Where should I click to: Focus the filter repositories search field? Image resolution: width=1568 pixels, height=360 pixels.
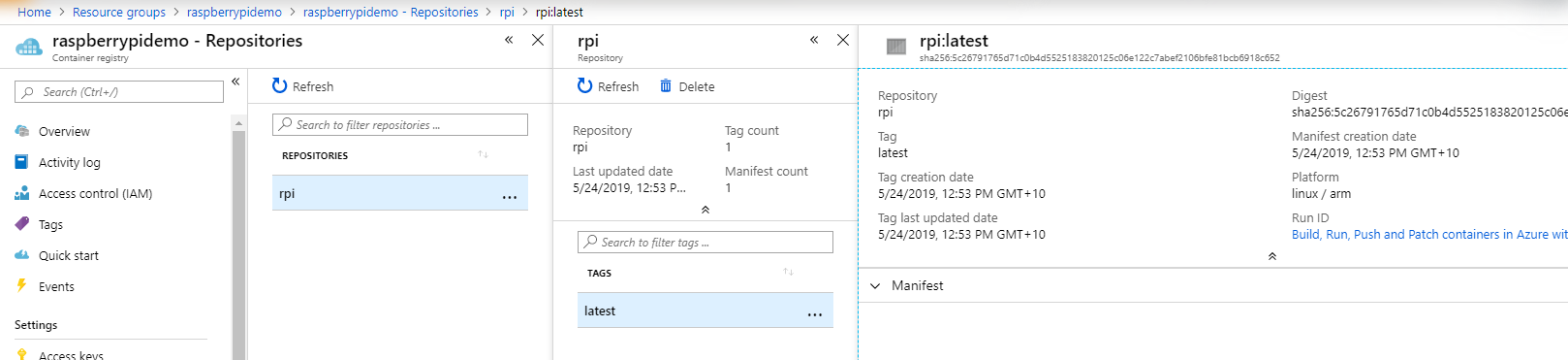point(400,125)
